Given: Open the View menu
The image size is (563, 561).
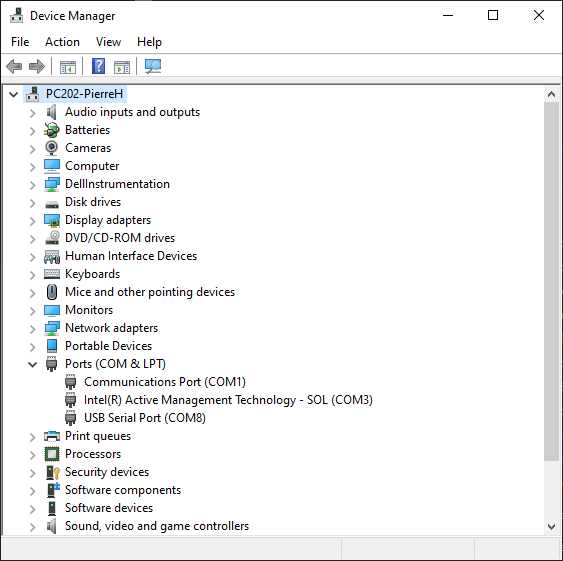Looking at the screenshot, I should (x=108, y=42).
